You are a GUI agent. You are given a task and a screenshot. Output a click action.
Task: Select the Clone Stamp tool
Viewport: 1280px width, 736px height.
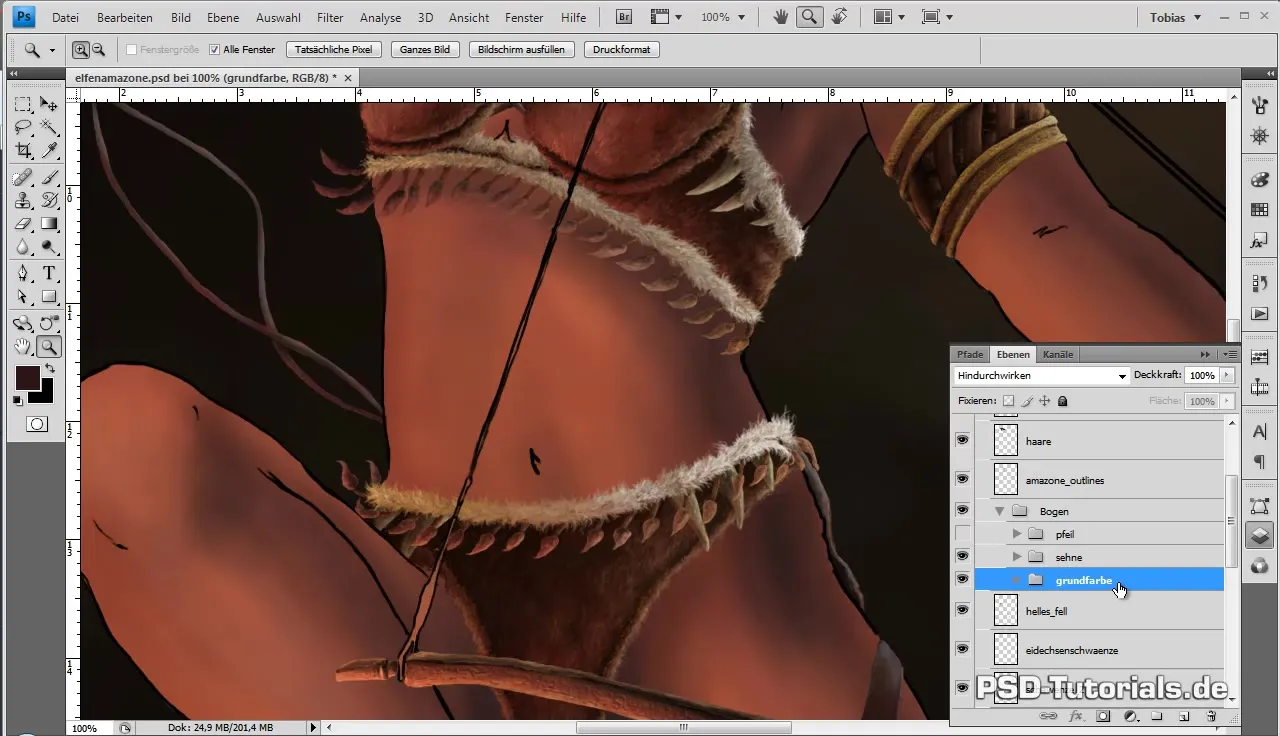(23, 200)
